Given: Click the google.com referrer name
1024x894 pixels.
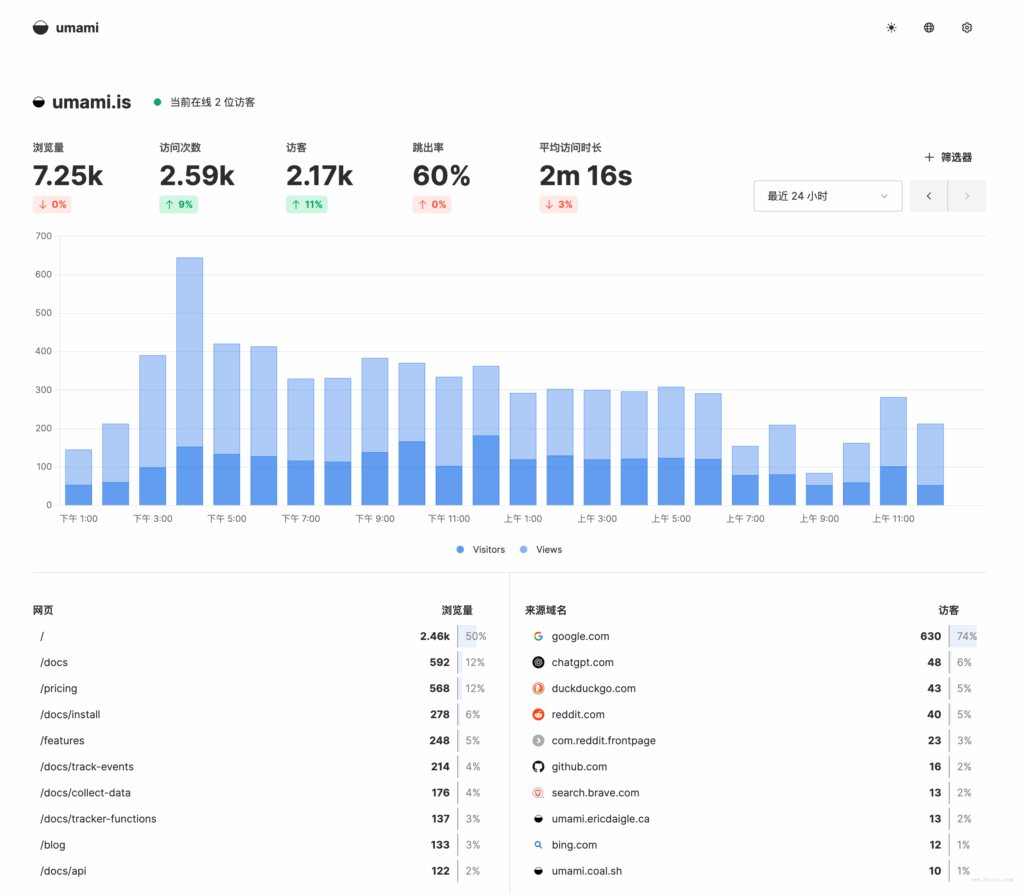Looking at the screenshot, I should tap(580, 636).
